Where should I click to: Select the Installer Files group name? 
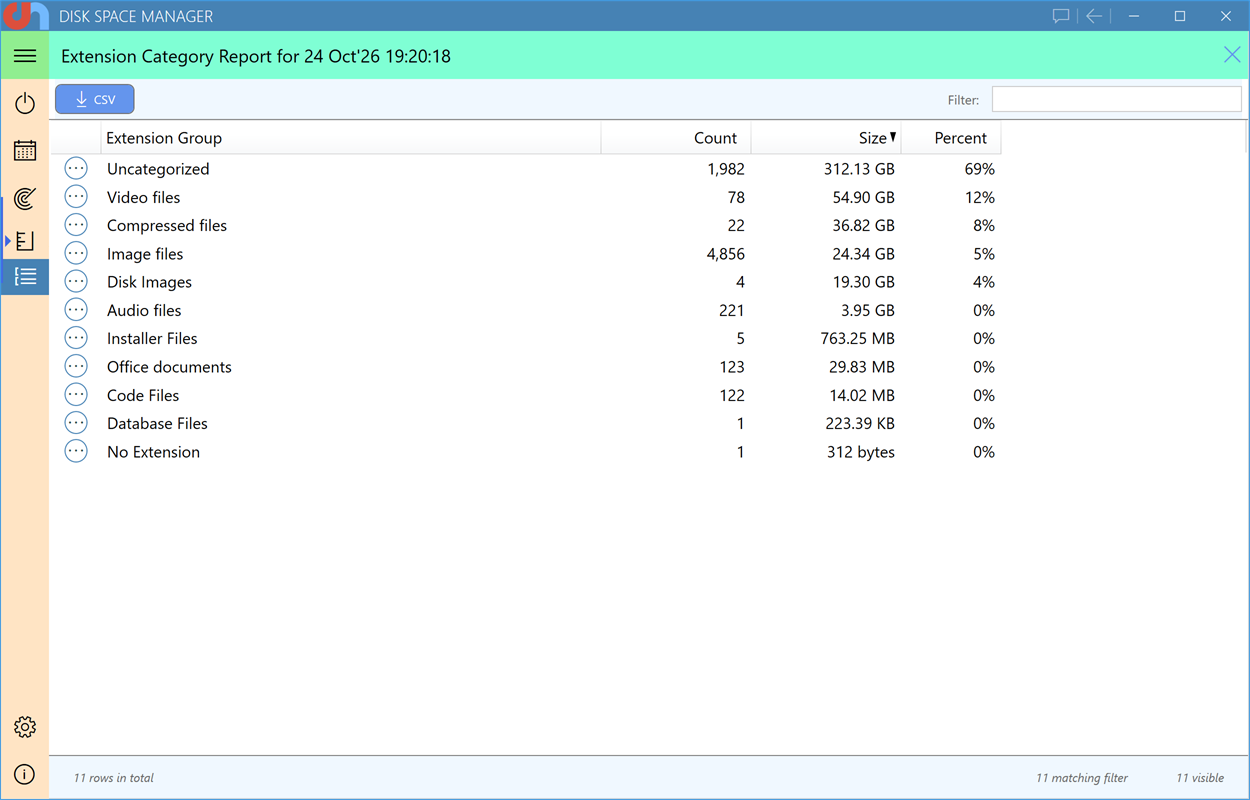[x=152, y=338]
